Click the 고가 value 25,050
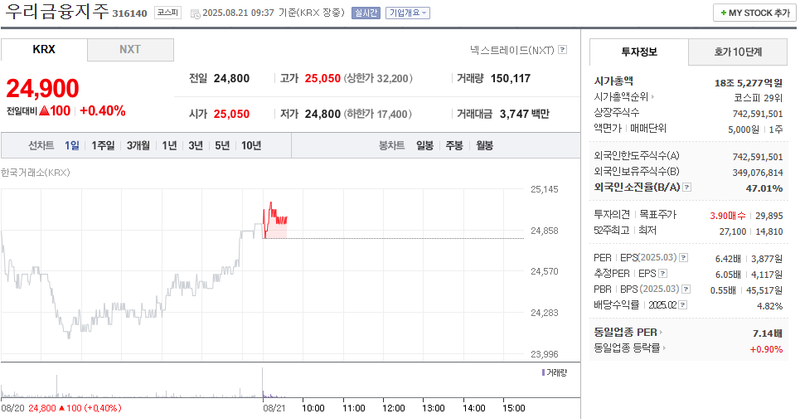The image size is (800, 419). pos(322,79)
